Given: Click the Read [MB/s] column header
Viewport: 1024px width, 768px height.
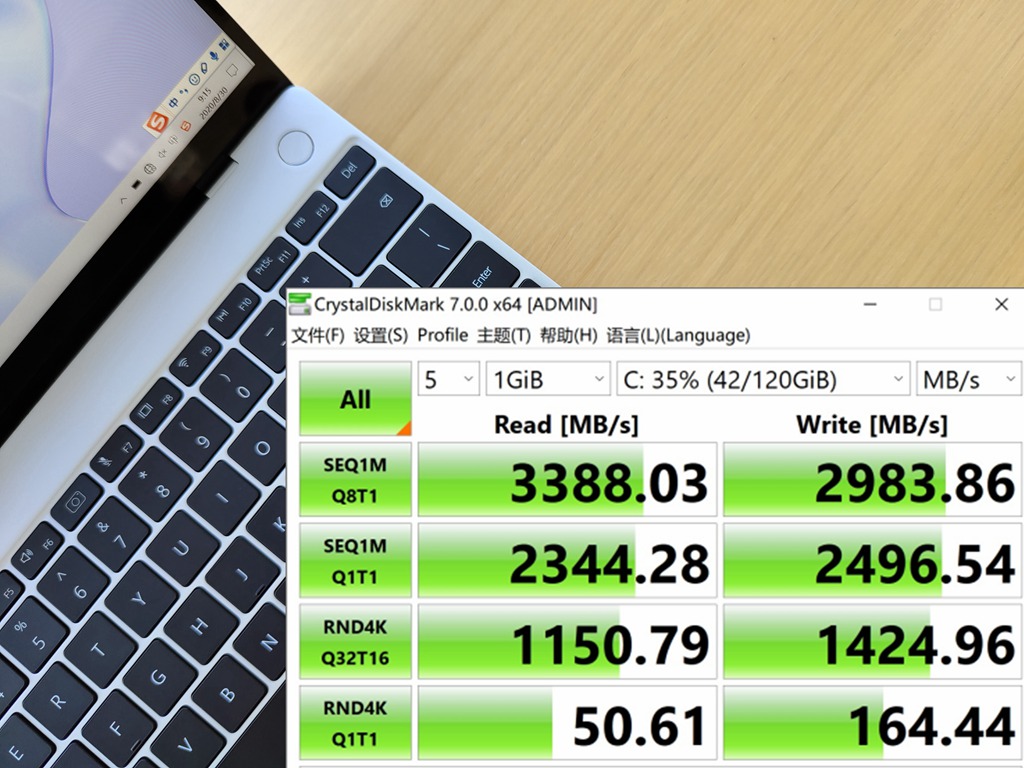Looking at the screenshot, I should [566, 425].
